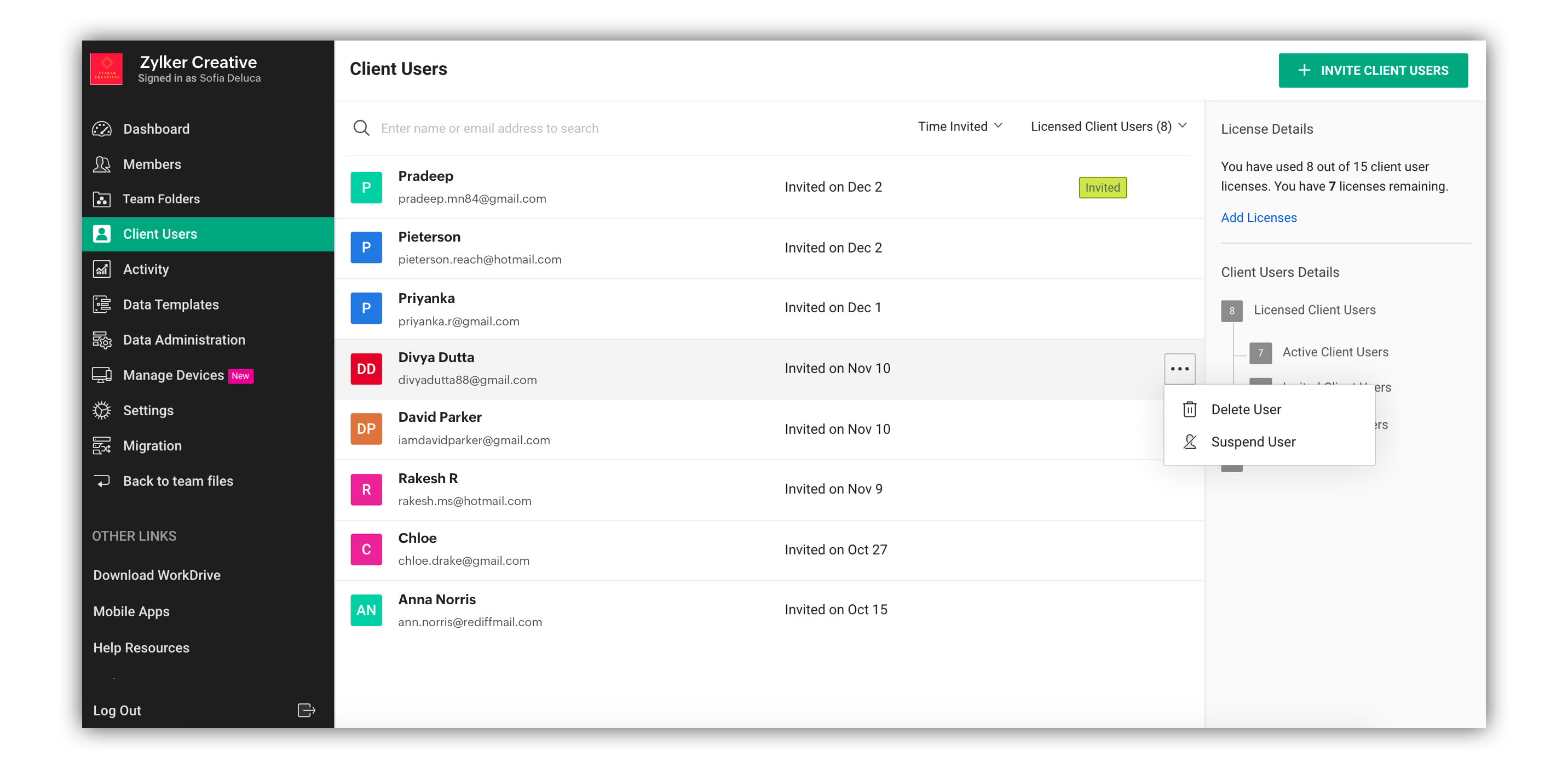The width and height of the screenshot is (1568, 768).
Task: Click the Settings gear icon
Action: 102,410
